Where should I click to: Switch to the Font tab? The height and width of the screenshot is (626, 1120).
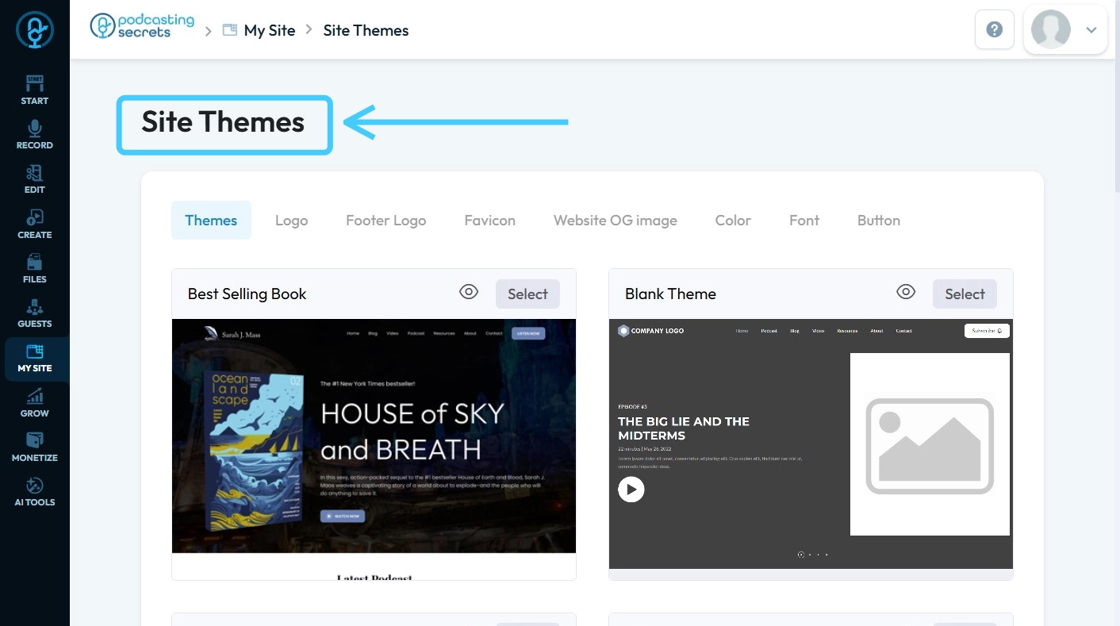[804, 220]
